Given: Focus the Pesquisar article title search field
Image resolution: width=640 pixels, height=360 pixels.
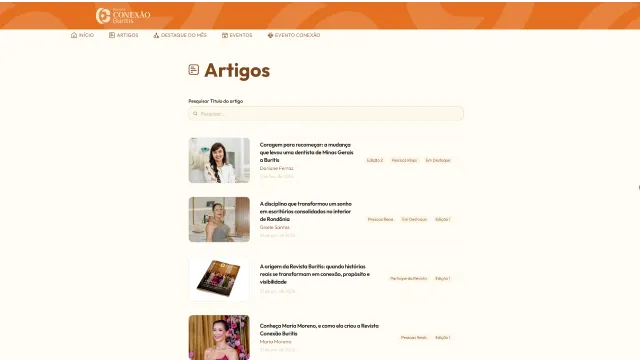Looking at the screenshot, I should tap(326, 113).
